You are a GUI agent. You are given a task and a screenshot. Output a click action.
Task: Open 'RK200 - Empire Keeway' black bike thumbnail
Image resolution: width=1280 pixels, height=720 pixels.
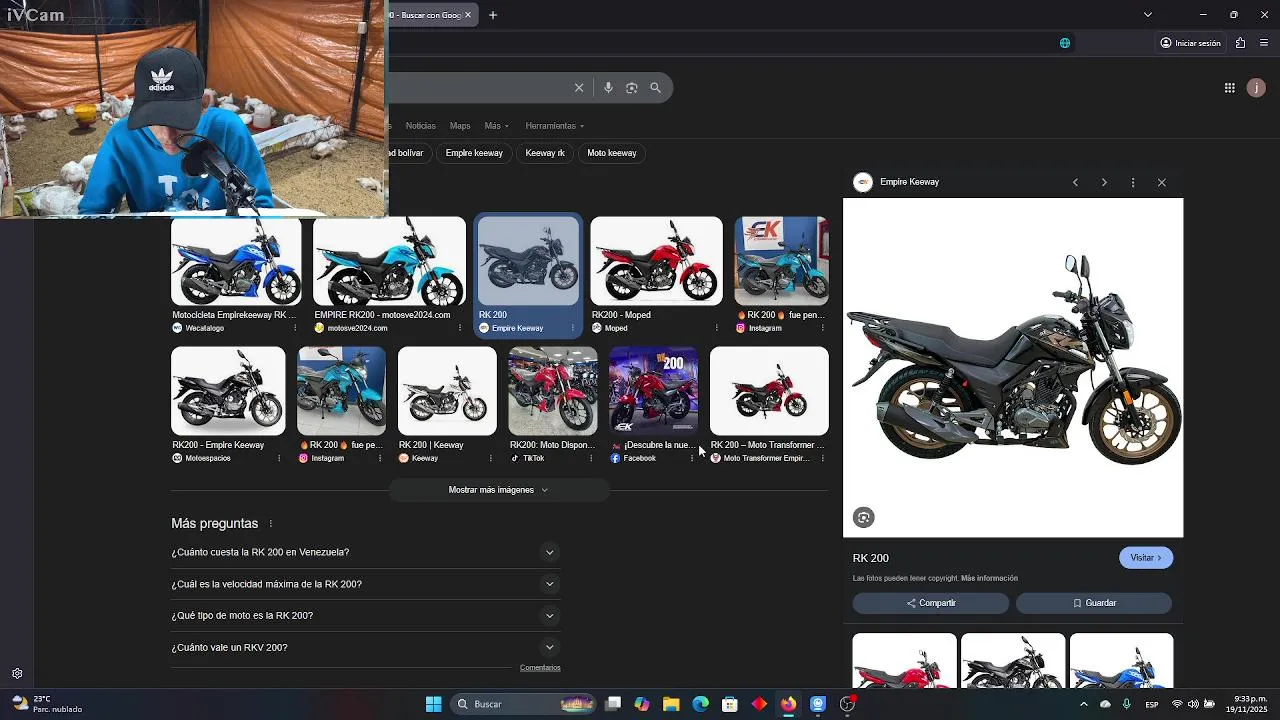pyautogui.click(x=228, y=391)
